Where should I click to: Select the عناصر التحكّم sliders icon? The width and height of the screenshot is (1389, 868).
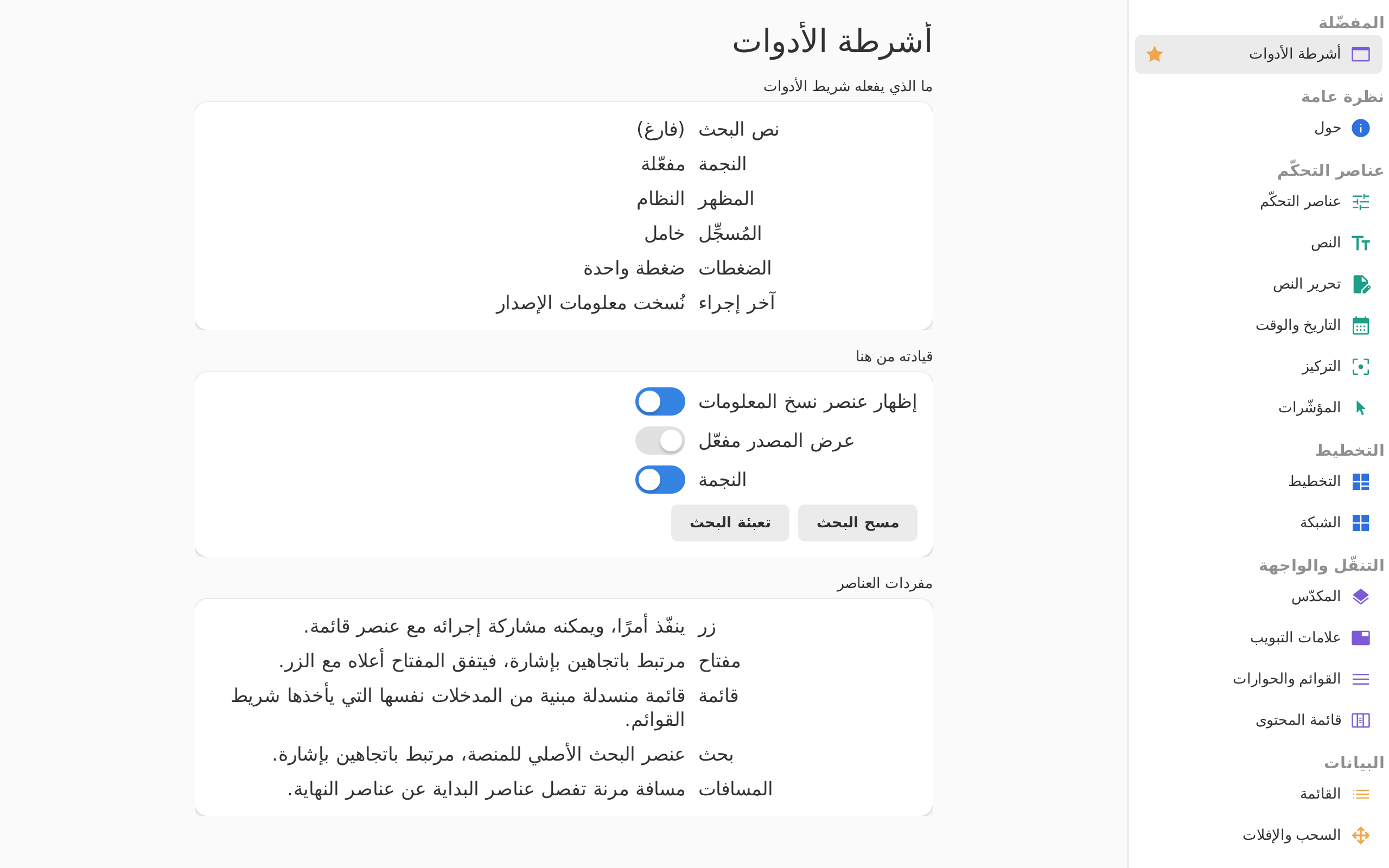click(1360, 201)
